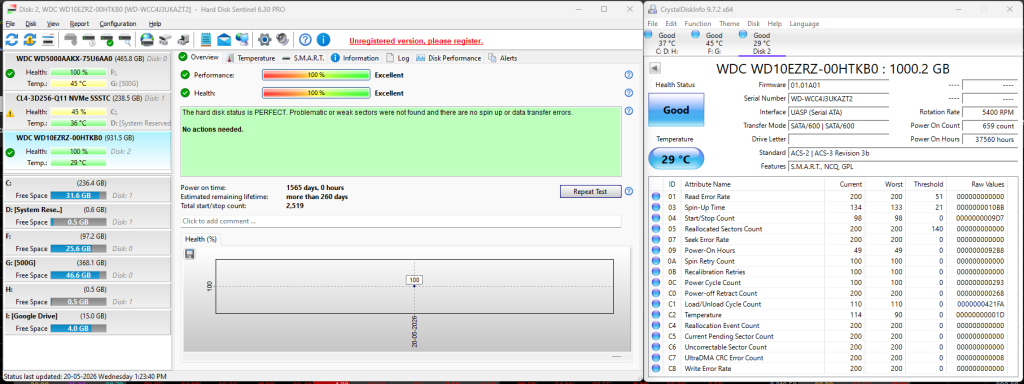Switch to the Disk Performance tab
1024x384 pixels.
point(449,58)
